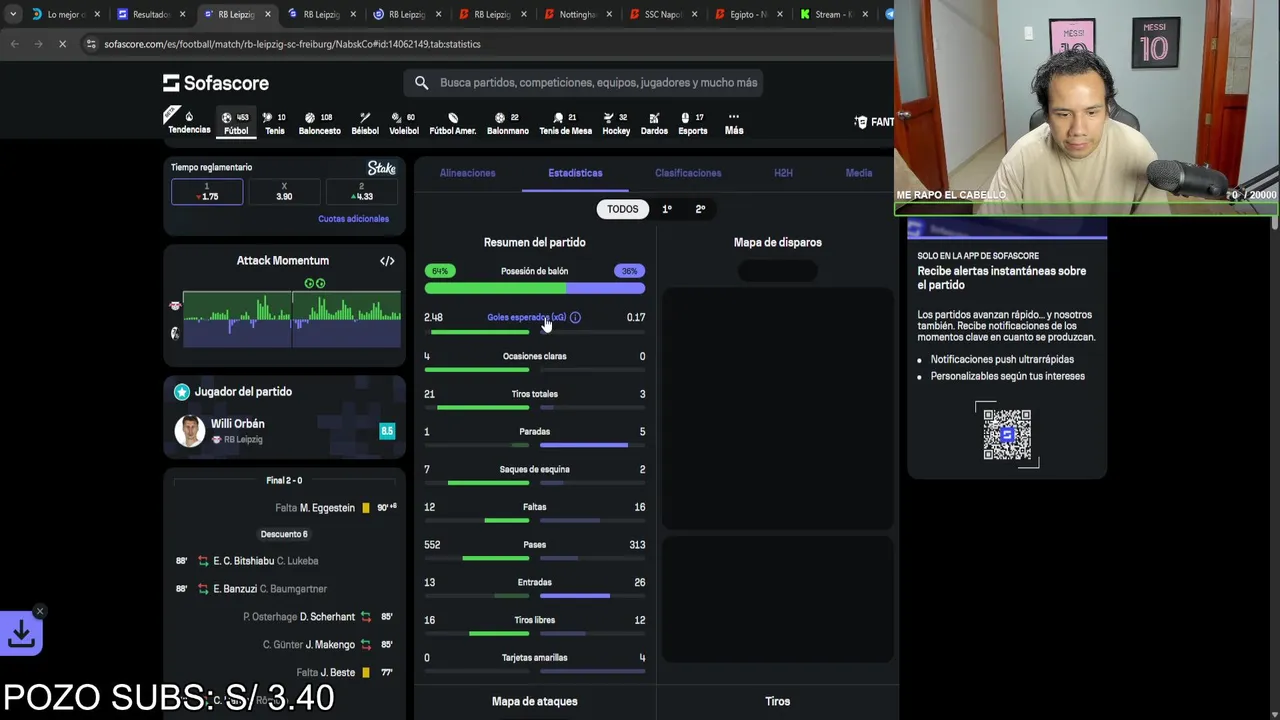Click the 'Tarjetas amarillas' stat label
Image resolution: width=1280 pixels, height=720 pixels.
tap(534, 658)
